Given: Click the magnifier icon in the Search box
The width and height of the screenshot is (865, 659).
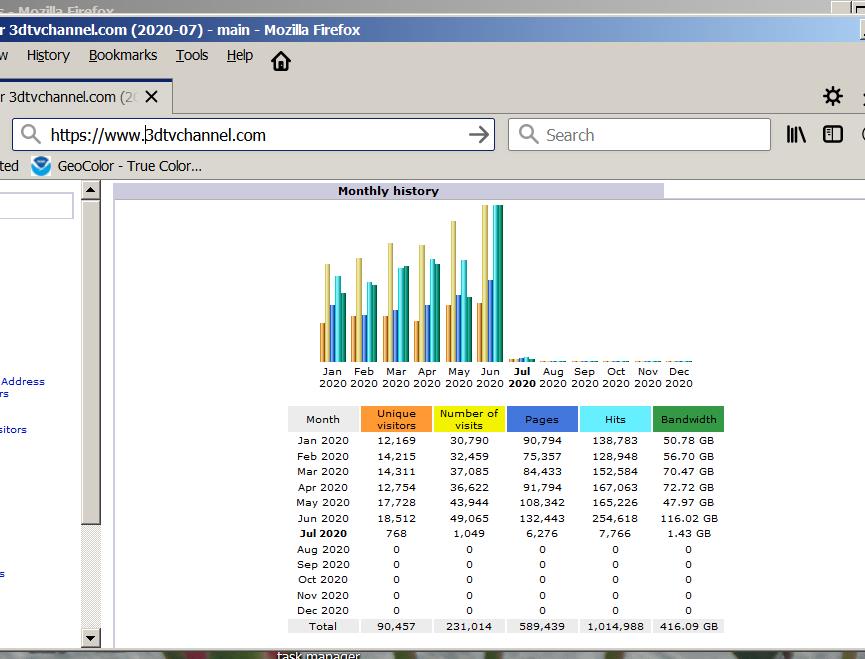Looking at the screenshot, I should click(529, 135).
